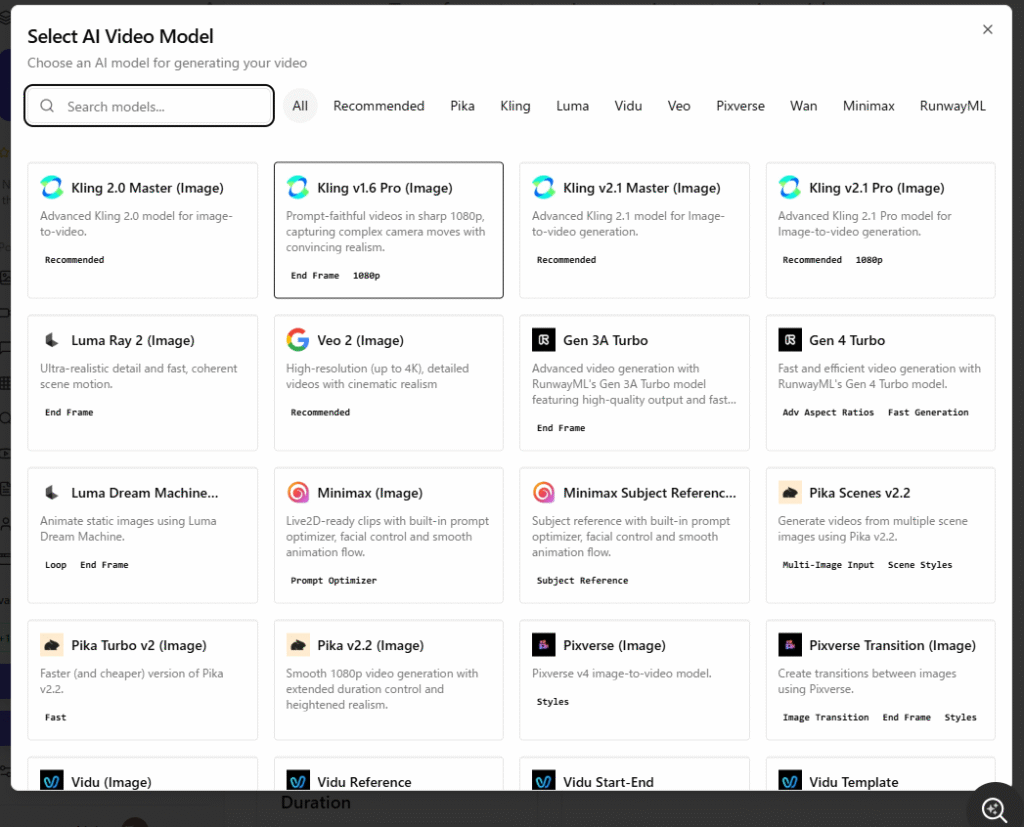This screenshot has width=1024, height=827.
Task: Click Multi-Image Input tag
Action: click(x=828, y=564)
